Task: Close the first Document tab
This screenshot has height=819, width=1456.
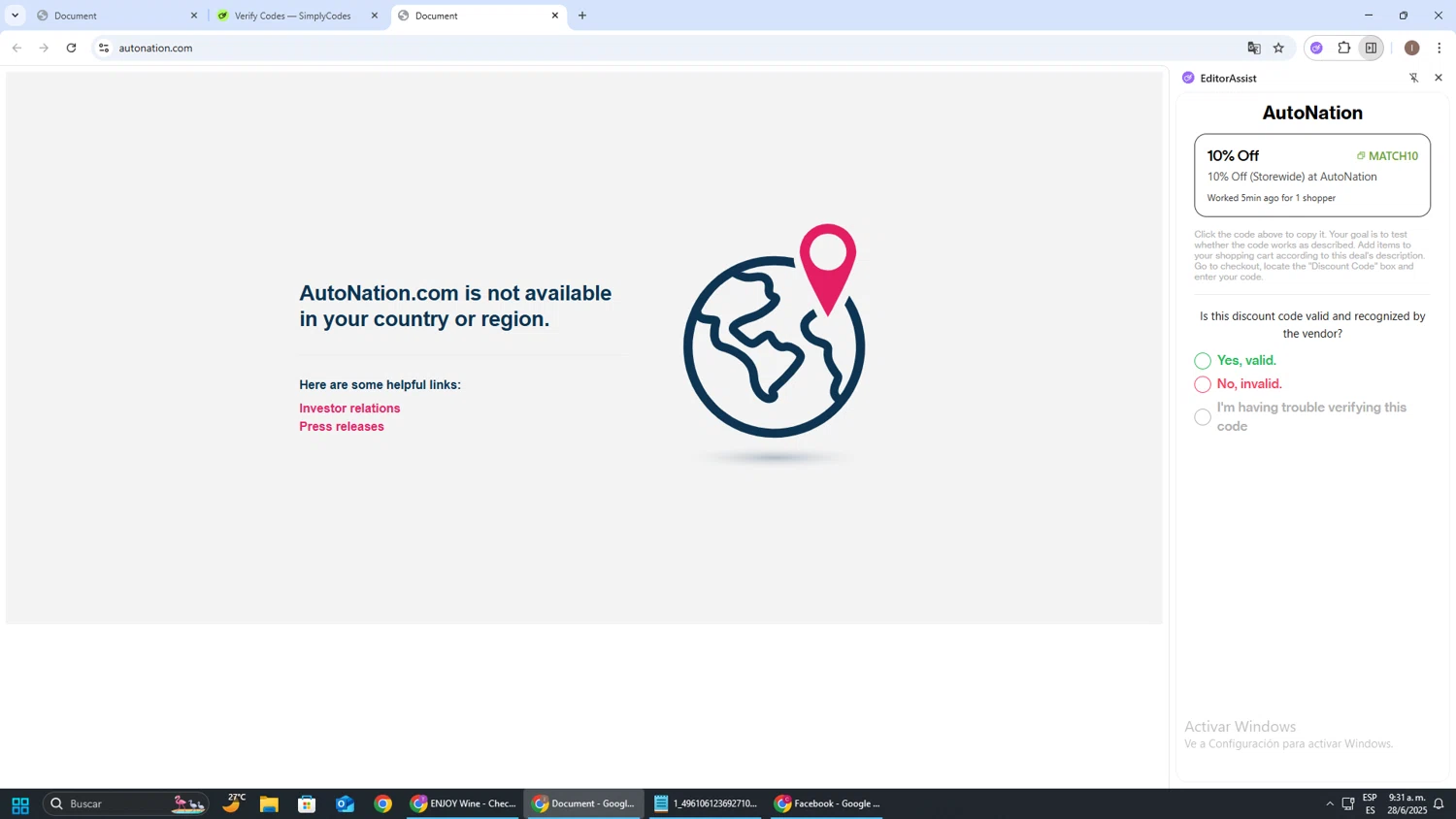Action: coord(193,16)
